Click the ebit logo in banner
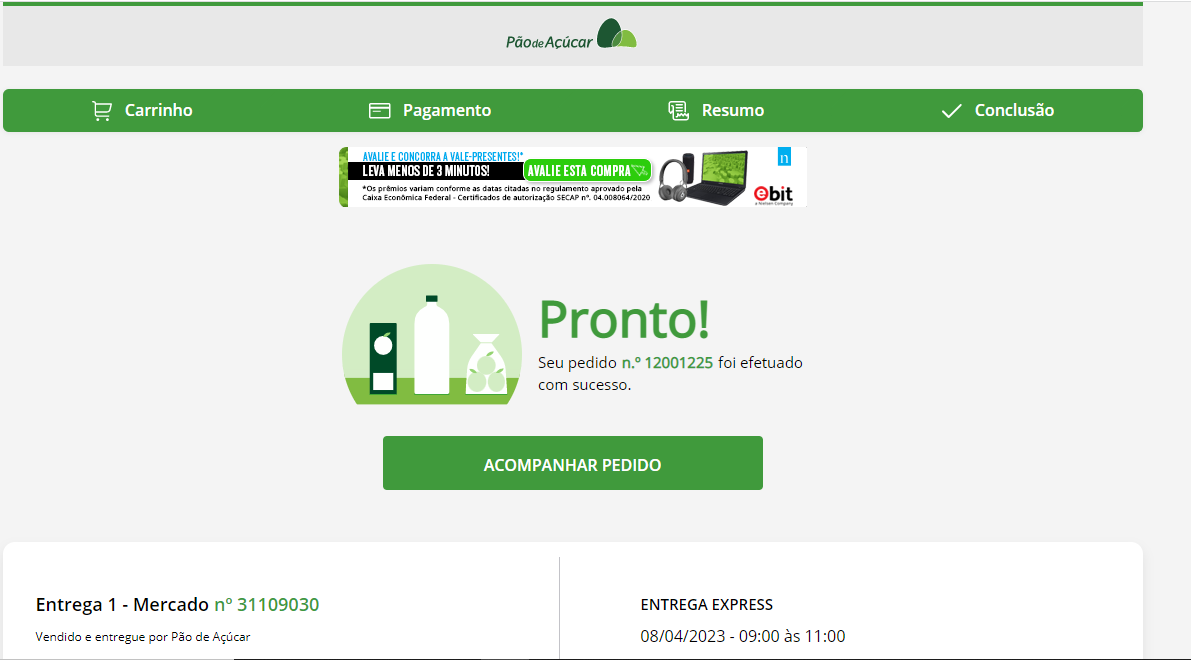This screenshot has width=1191, height=660. click(x=773, y=194)
